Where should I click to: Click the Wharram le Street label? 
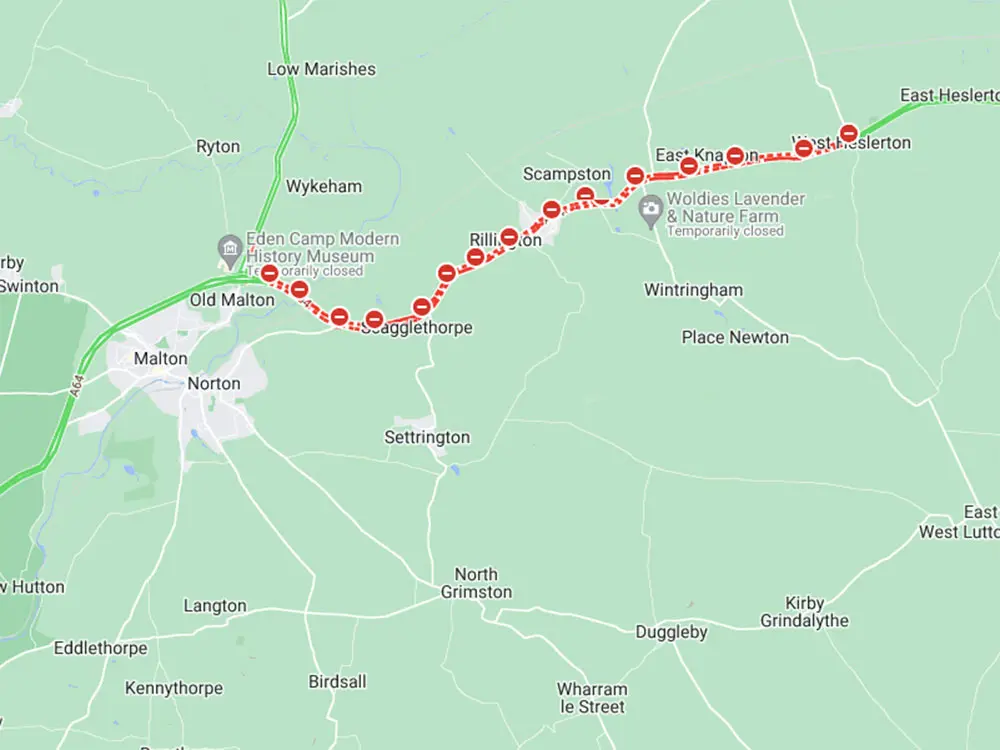592,698
